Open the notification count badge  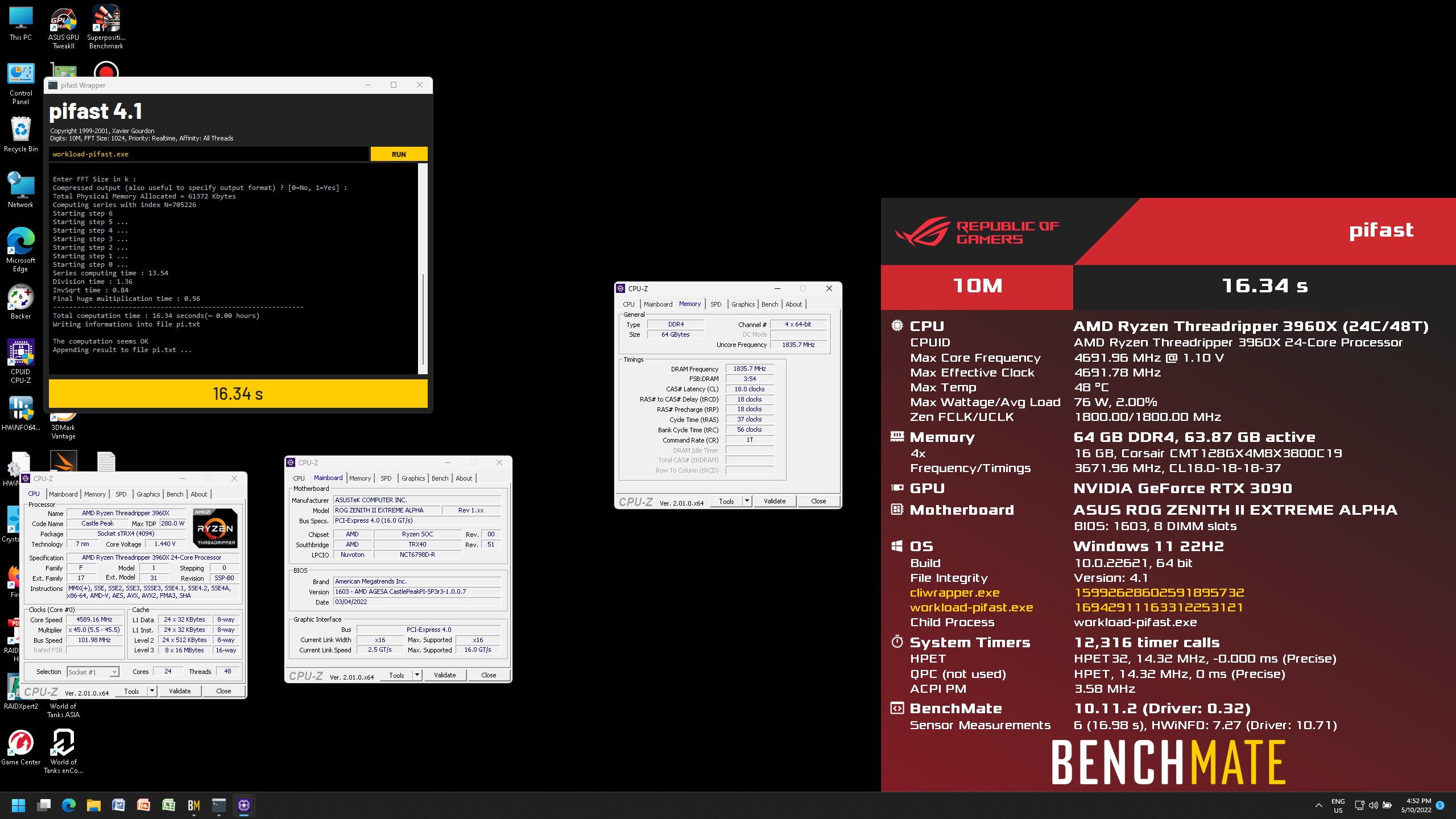tap(1441, 805)
